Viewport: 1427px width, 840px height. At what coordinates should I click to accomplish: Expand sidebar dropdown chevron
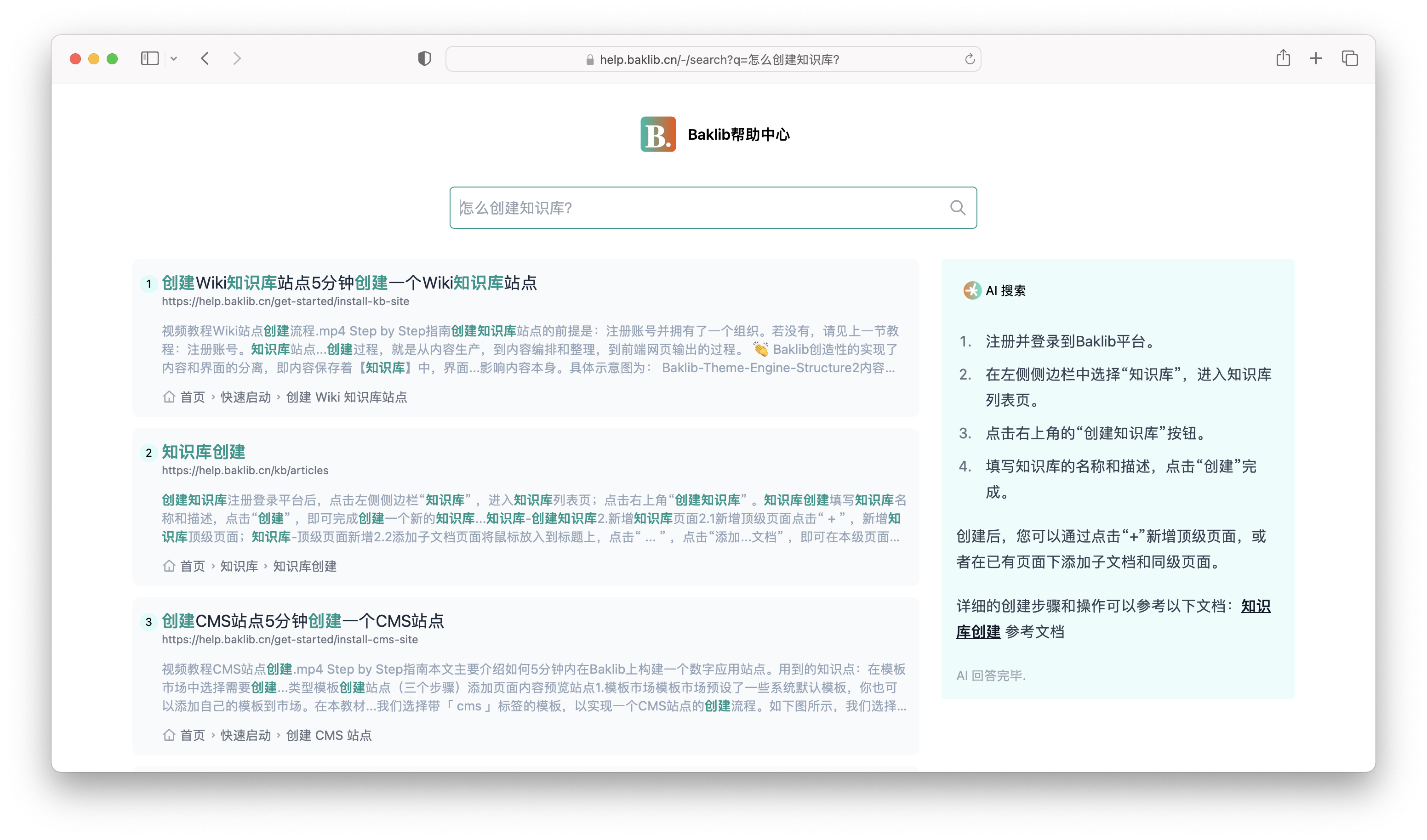[x=174, y=58]
